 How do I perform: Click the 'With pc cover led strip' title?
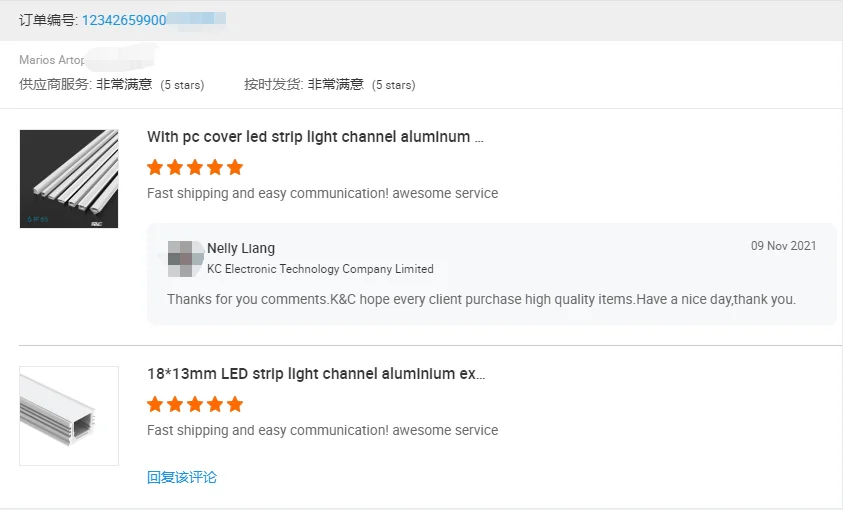pos(315,137)
